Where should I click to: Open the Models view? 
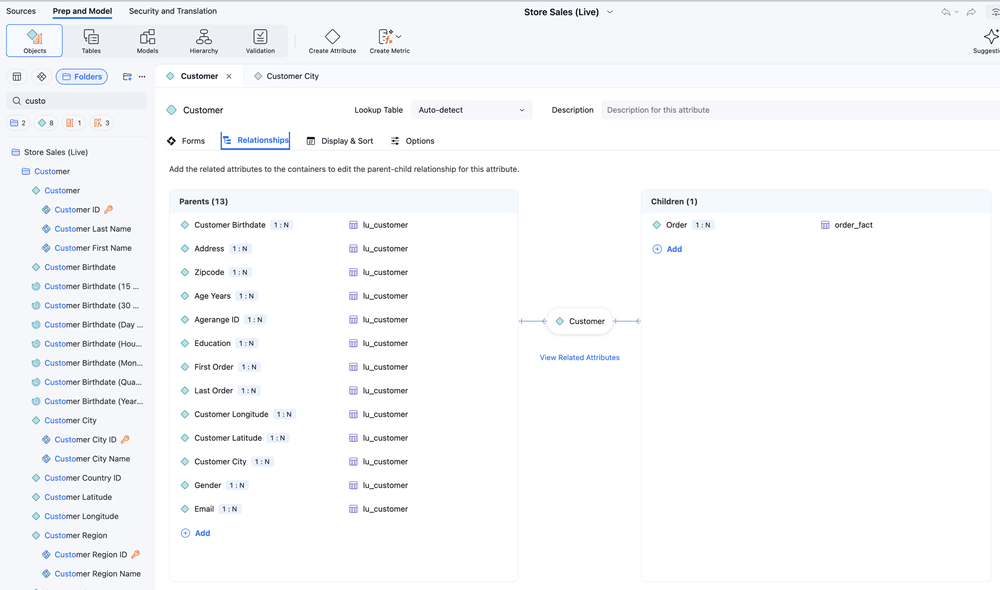coord(147,40)
